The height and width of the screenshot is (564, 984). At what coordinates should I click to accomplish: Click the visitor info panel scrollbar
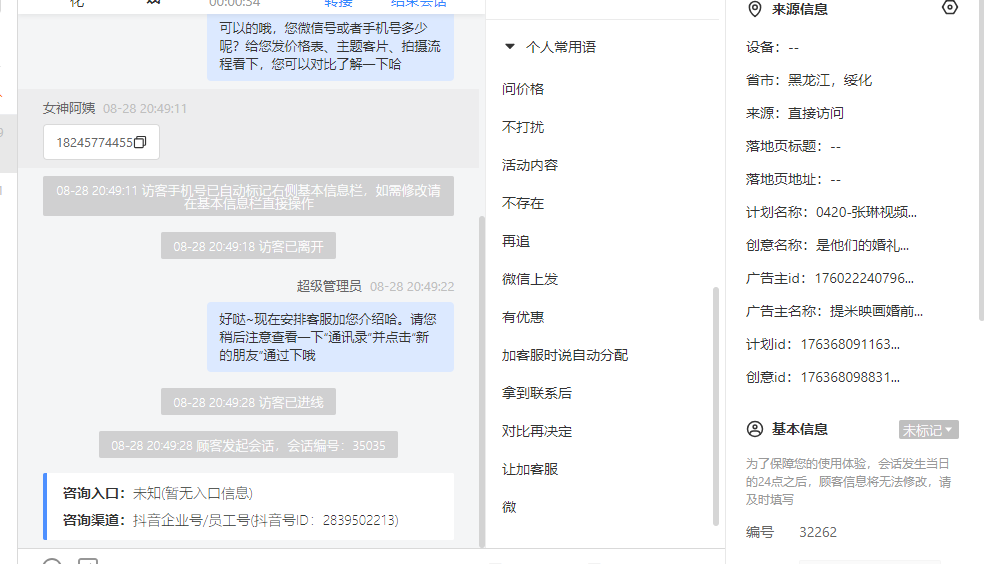tap(981, 160)
